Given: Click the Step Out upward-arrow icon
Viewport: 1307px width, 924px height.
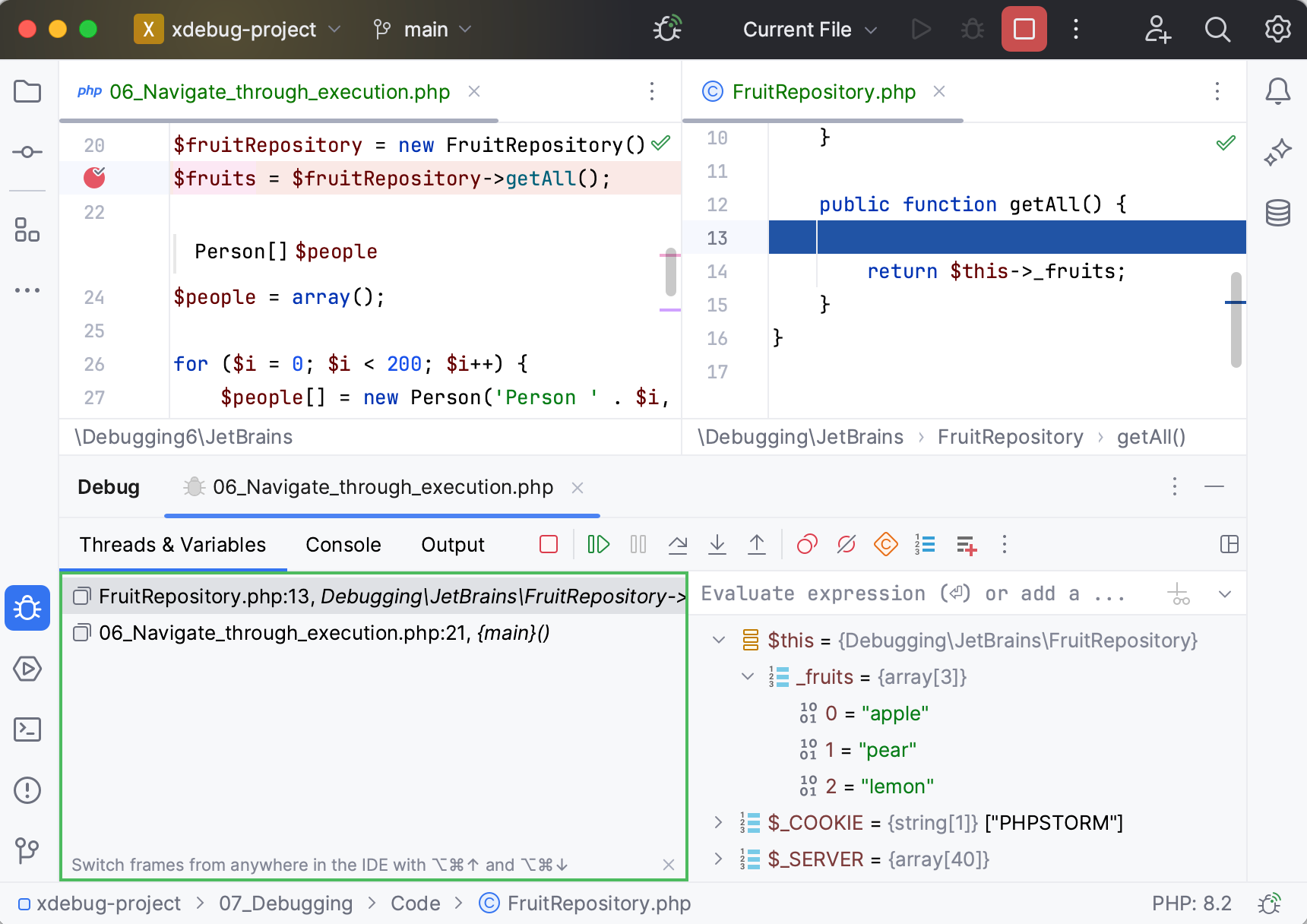Looking at the screenshot, I should pos(756,544).
